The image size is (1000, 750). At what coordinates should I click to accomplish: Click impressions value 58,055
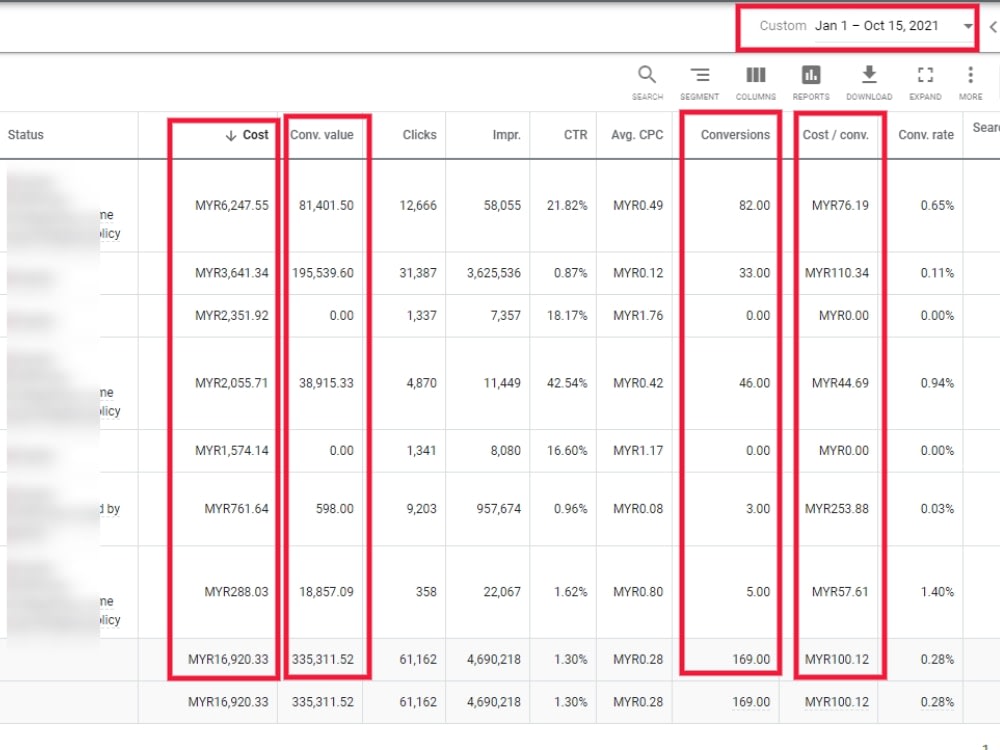click(x=502, y=205)
